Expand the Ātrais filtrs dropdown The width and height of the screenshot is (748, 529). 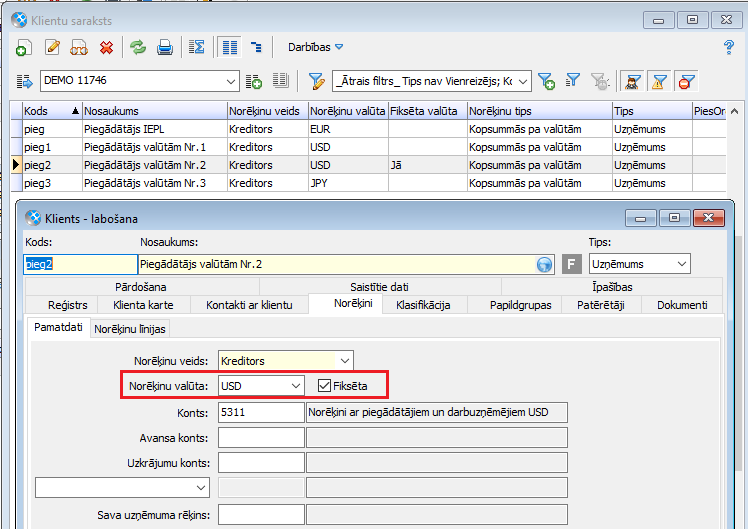(x=523, y=82)
